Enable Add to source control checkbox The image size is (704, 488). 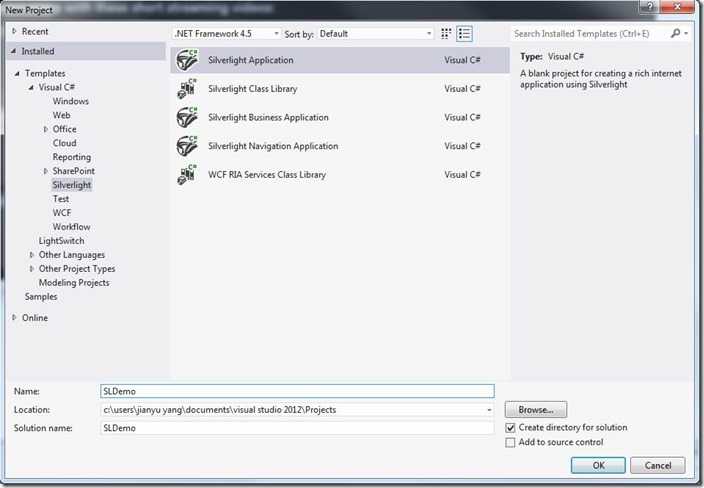[x=510, y=443]
